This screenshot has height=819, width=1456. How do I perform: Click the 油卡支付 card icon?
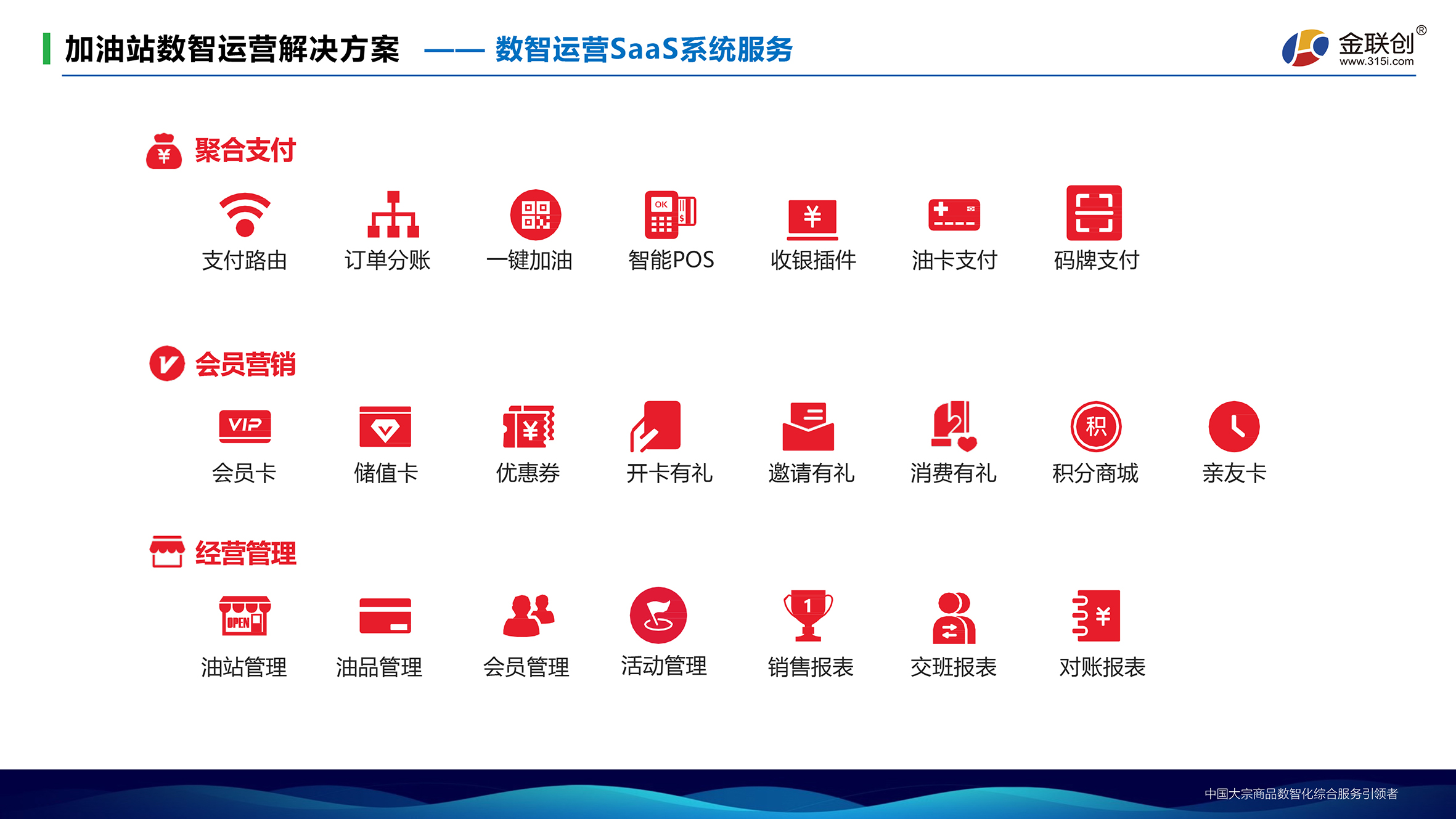(954, 214)
